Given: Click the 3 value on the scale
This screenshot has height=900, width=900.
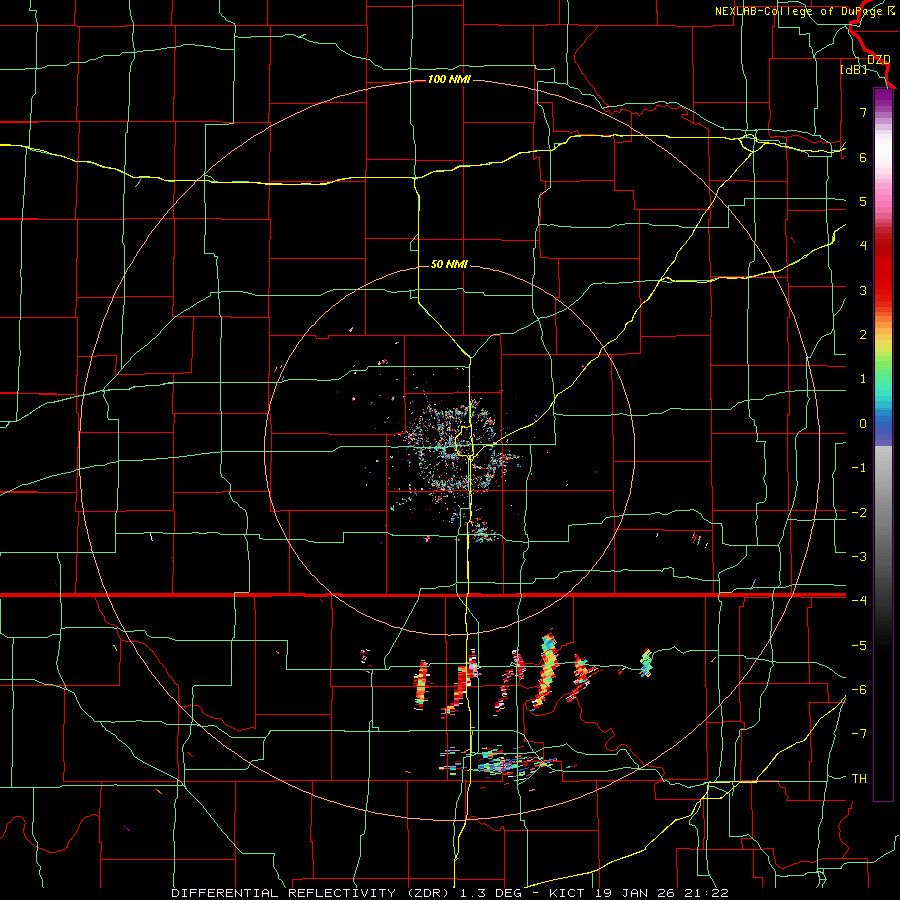Looking at the screenshot, I should click(x=863, y=290).
